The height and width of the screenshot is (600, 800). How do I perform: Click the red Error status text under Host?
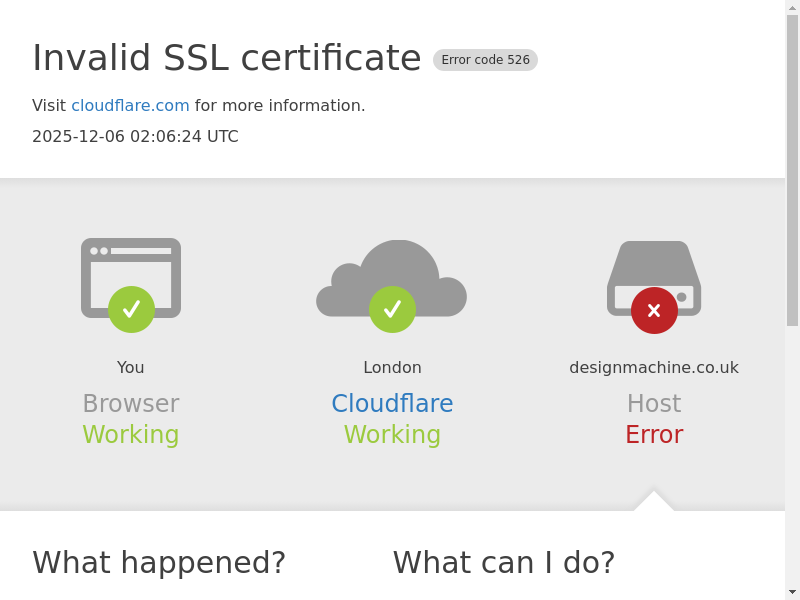click(x=654, y=435)
